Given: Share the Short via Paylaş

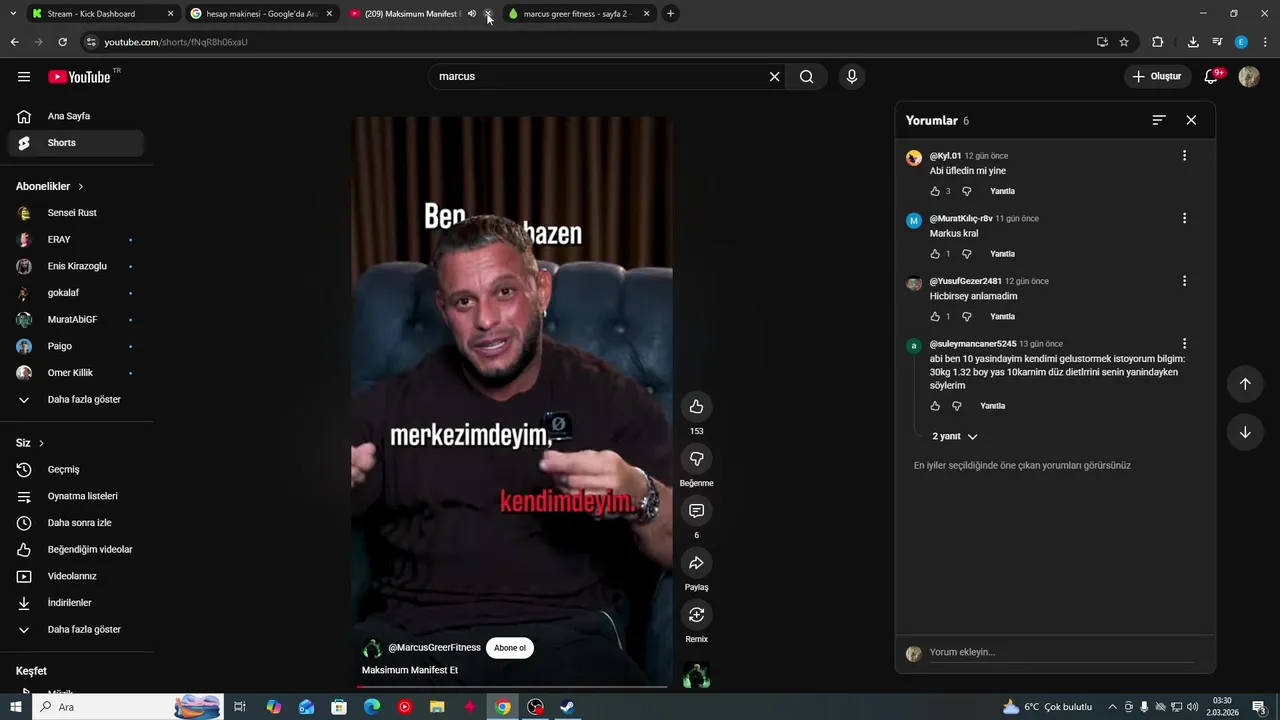Looking at the screenshot, I should 696,562.
